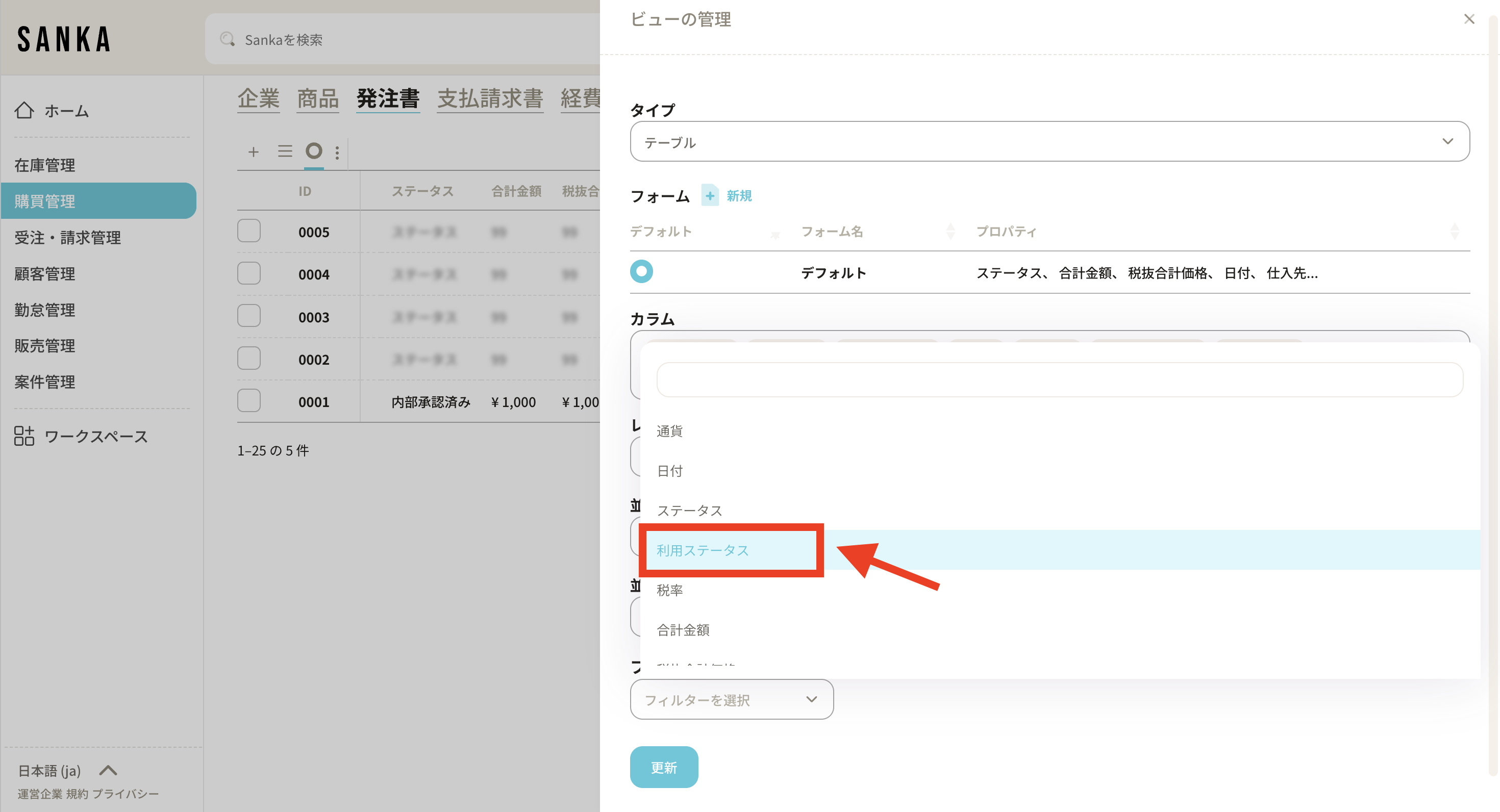Open the three-dot options menu
The height and width of the screenshot is (812, 1500).
(337, 153)
